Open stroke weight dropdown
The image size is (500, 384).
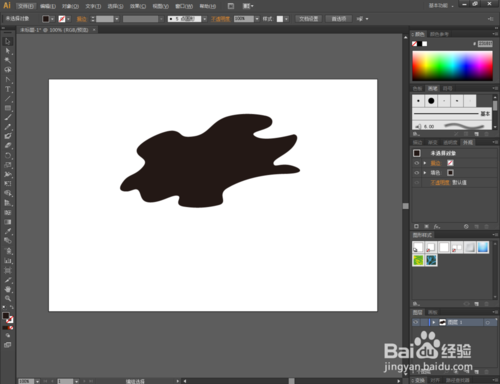tap(117, 19)
